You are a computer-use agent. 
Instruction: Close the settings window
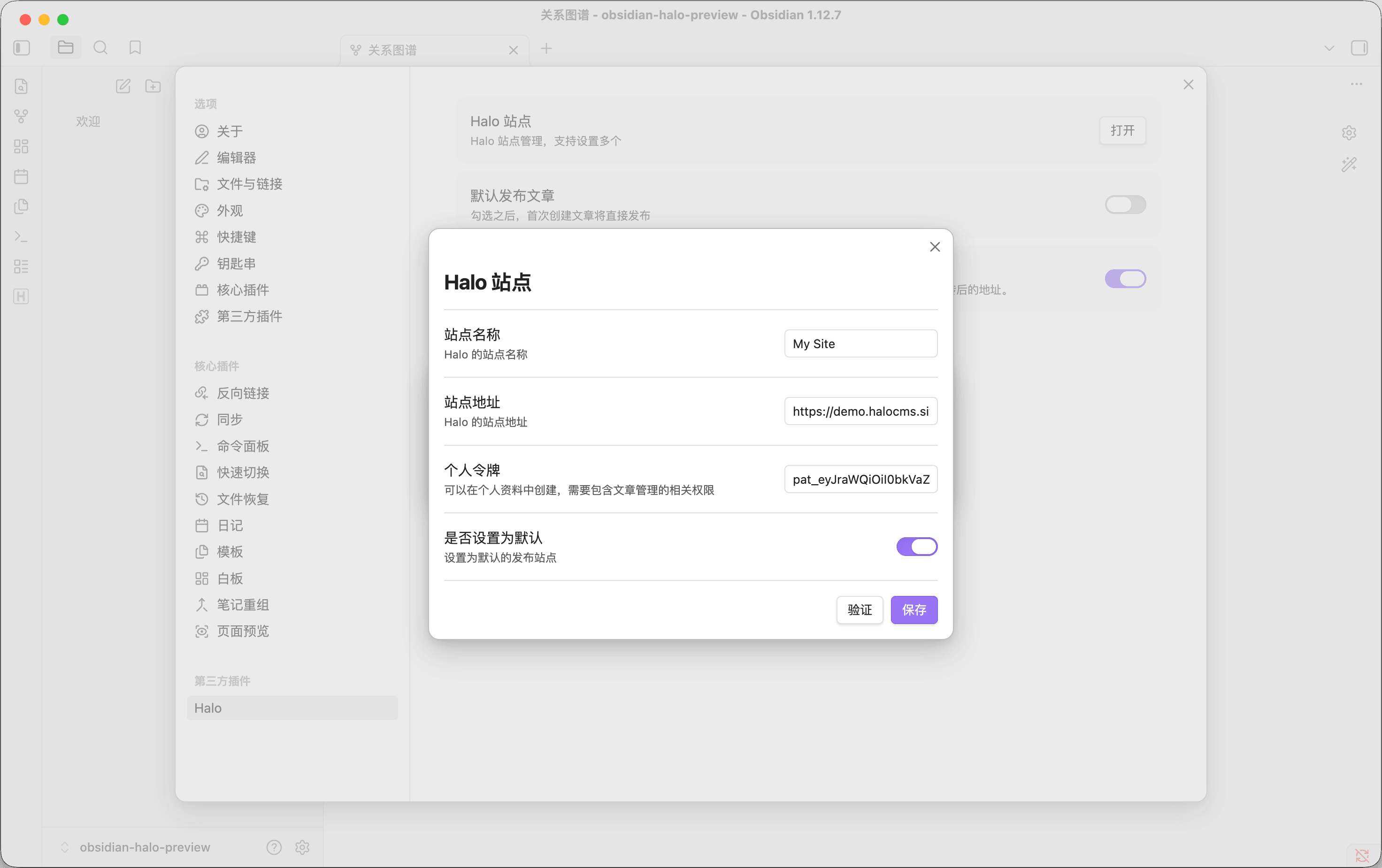pyautogui.click(x=1188, y=85)
